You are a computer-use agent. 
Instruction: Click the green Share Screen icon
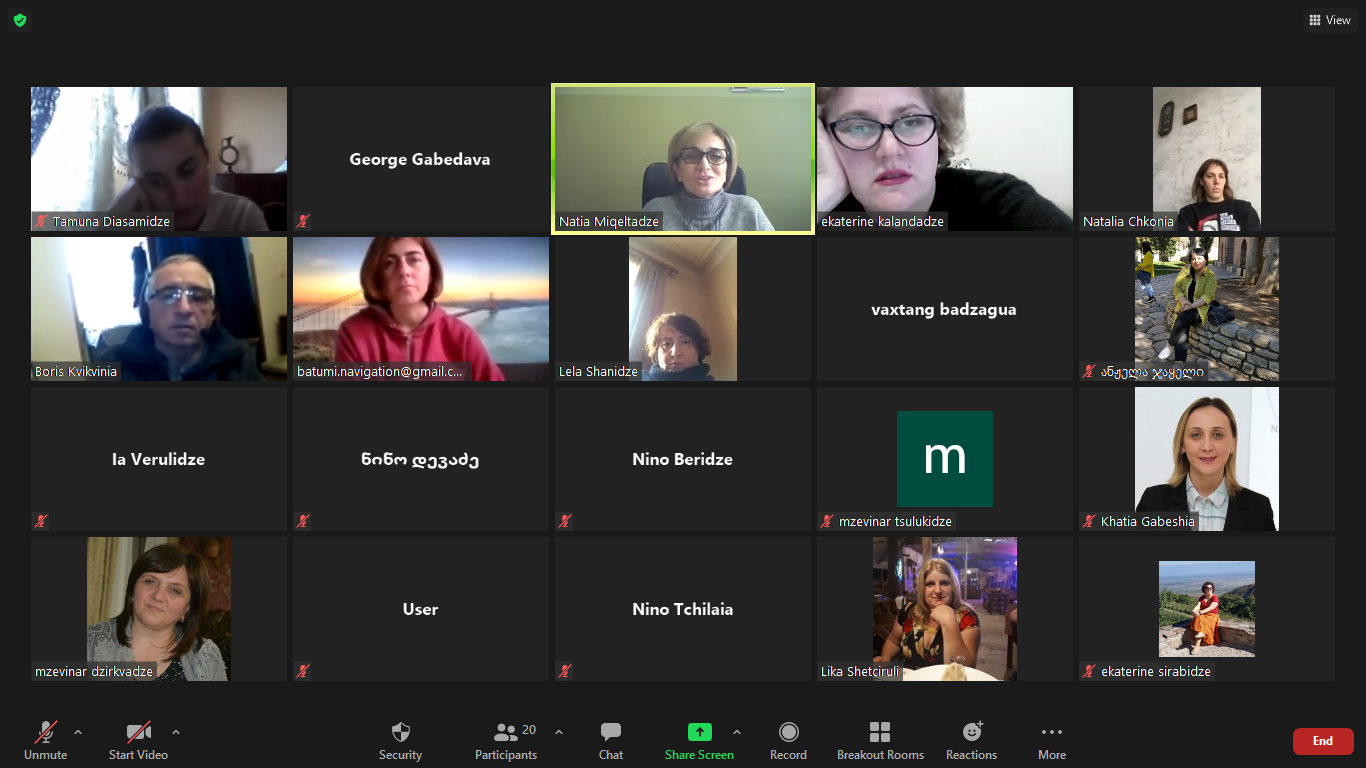click(699, 732)
